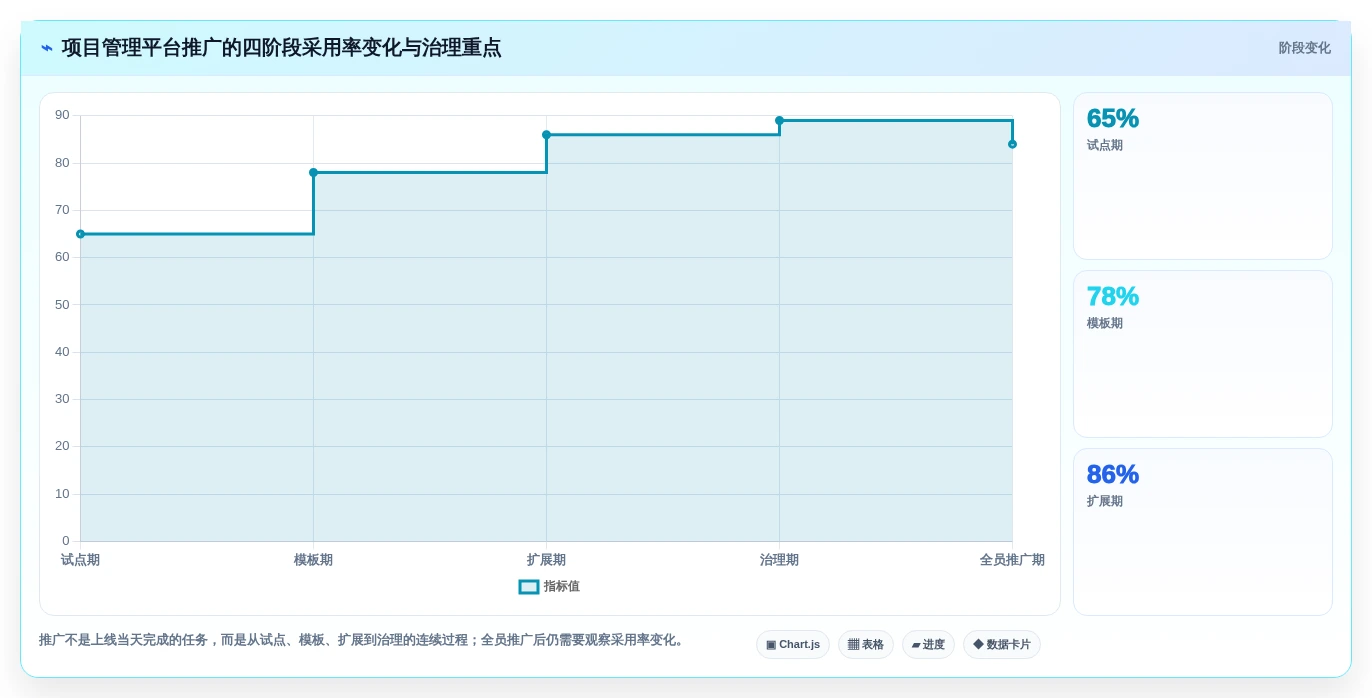Viewport: 1372px width, 698px height.
Task: Select the Chart.js chip
Action: tap(793, 645)
